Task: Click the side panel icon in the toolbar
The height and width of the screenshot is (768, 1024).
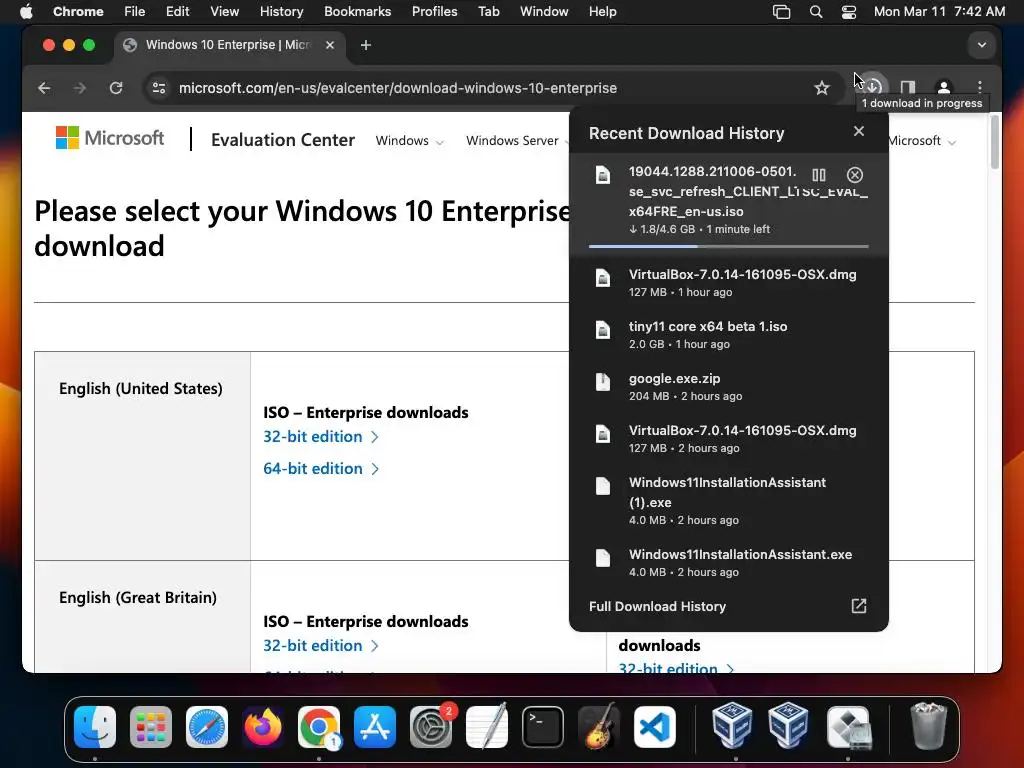Action: (908, 88)
